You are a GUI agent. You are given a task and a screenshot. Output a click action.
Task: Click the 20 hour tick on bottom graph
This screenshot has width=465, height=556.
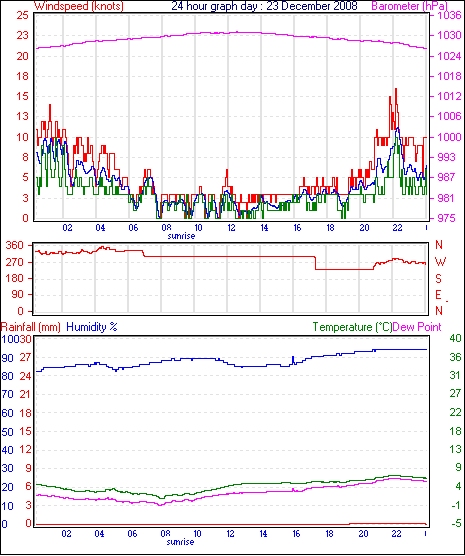pyautogui.click(x=364, y=534)
